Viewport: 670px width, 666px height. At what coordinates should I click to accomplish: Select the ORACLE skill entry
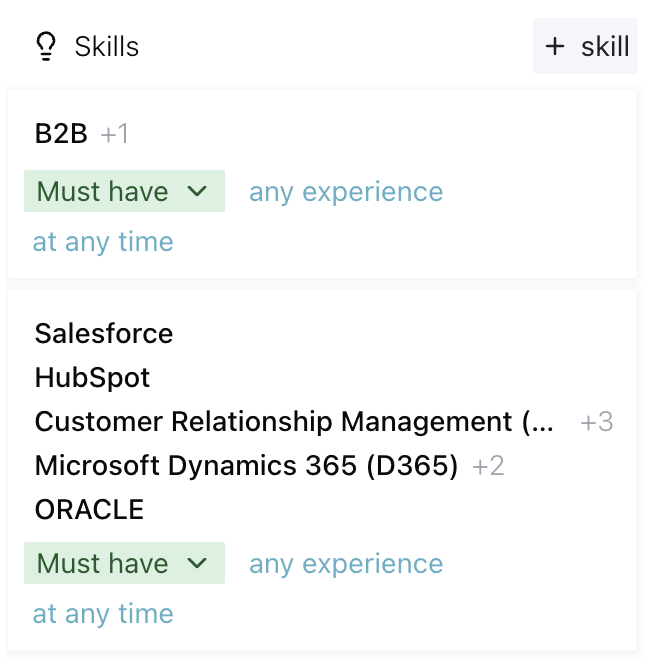coord(89,510)
